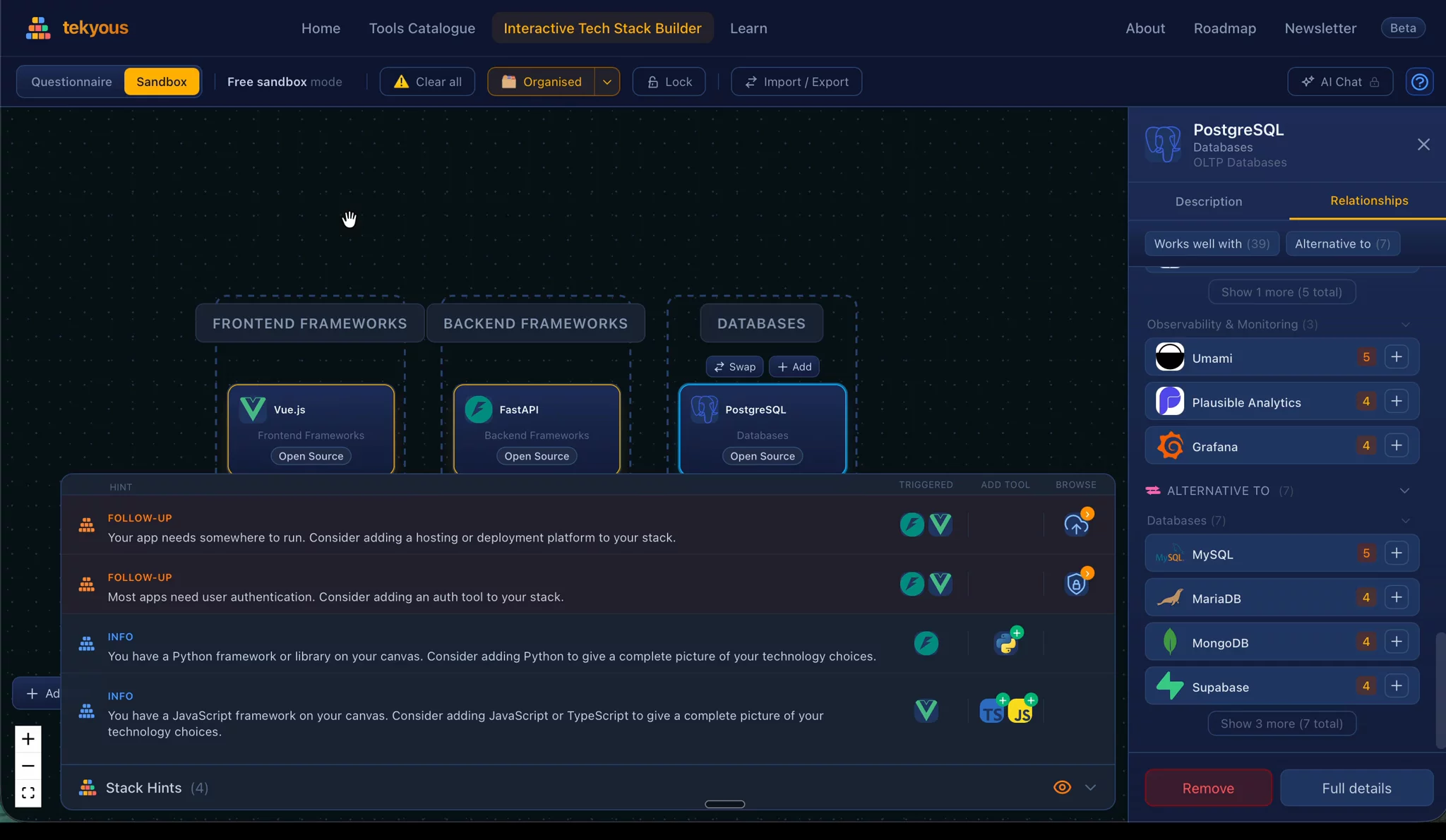Image resolution: width=1446 pixels, height=840 pixels.
Task: Select the PostgreSQL card on canvas
Action: click(763, 428)
